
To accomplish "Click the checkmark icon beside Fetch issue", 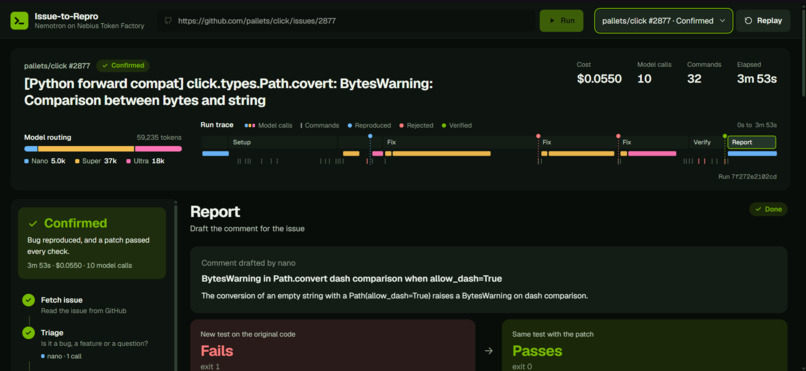I will click(28, 301).
